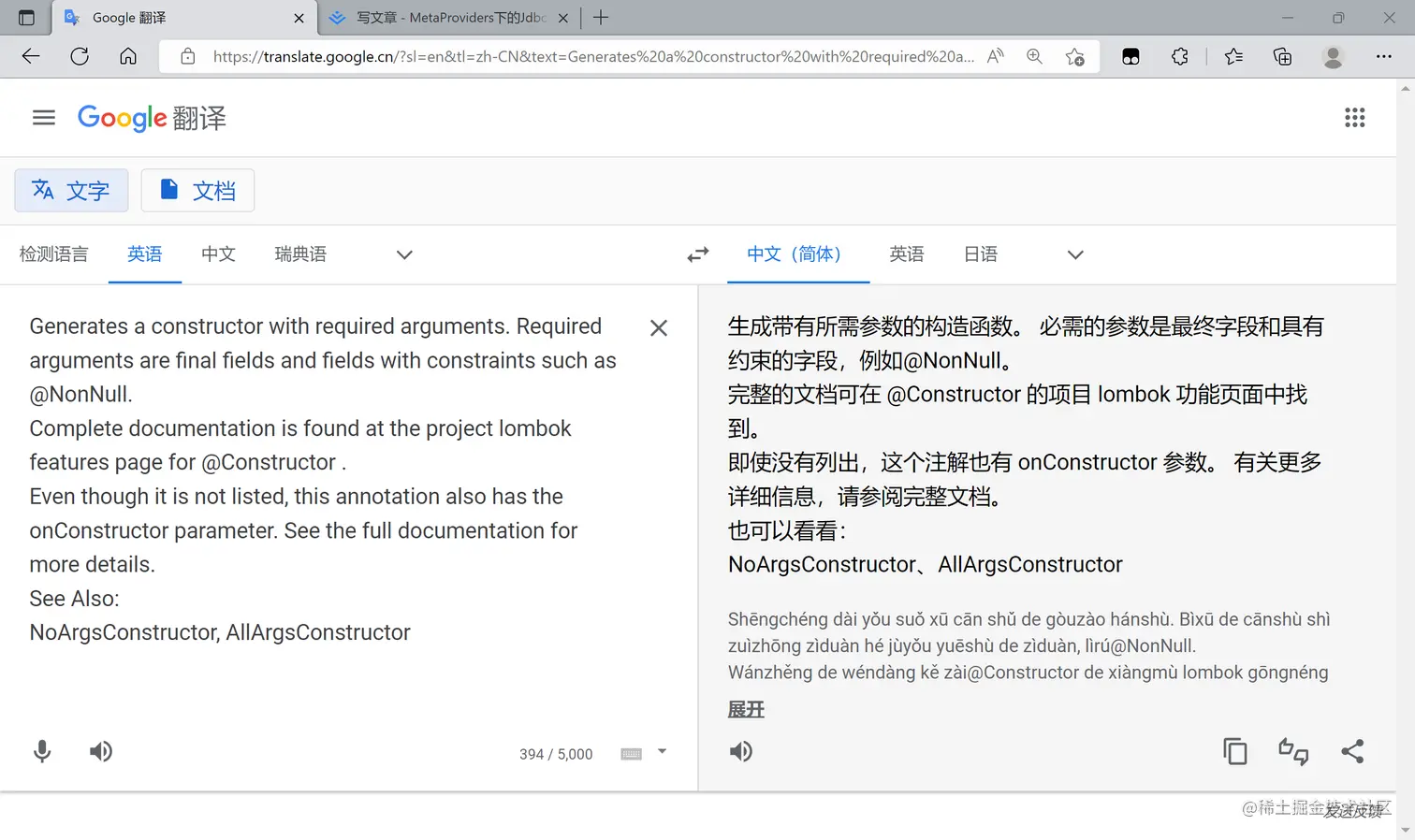Open a new browser tab
The image size is (1415, 840).
coord(601,18)
